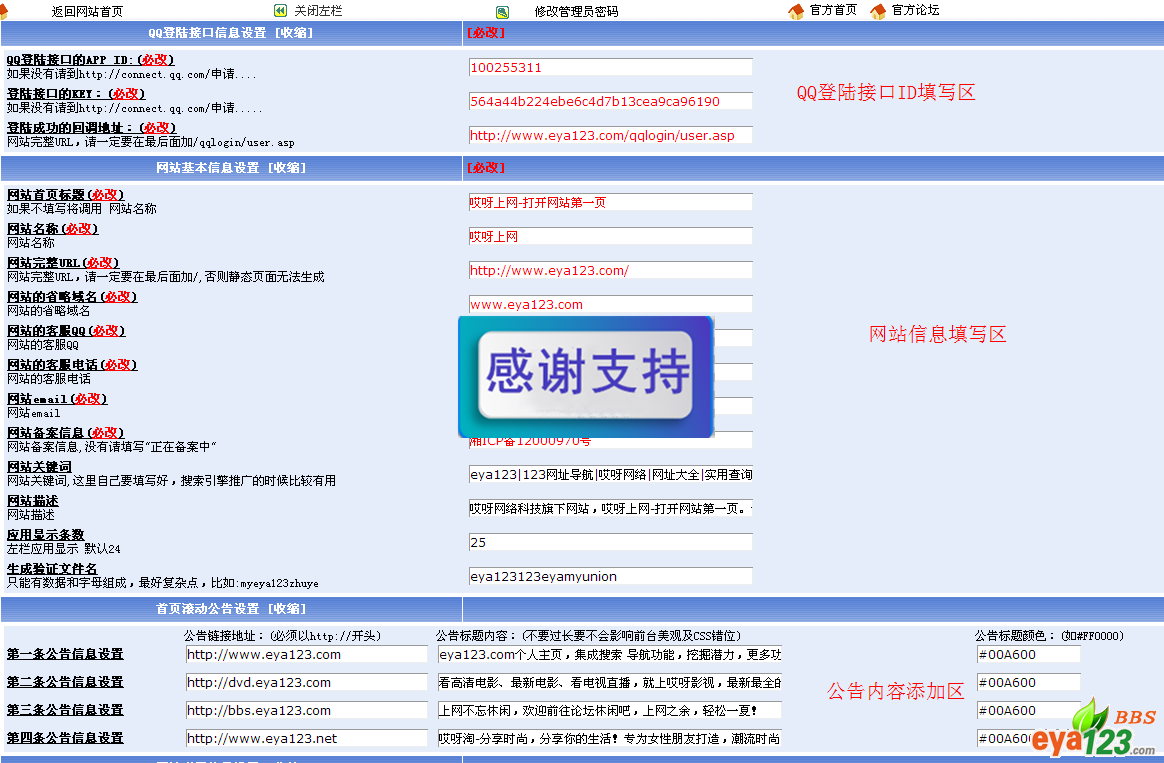Collapse the QQ登陆接口信息设置 section via [收缩]
The height and width of the screenshot is (763, 1164).
[x=294, y=33]
